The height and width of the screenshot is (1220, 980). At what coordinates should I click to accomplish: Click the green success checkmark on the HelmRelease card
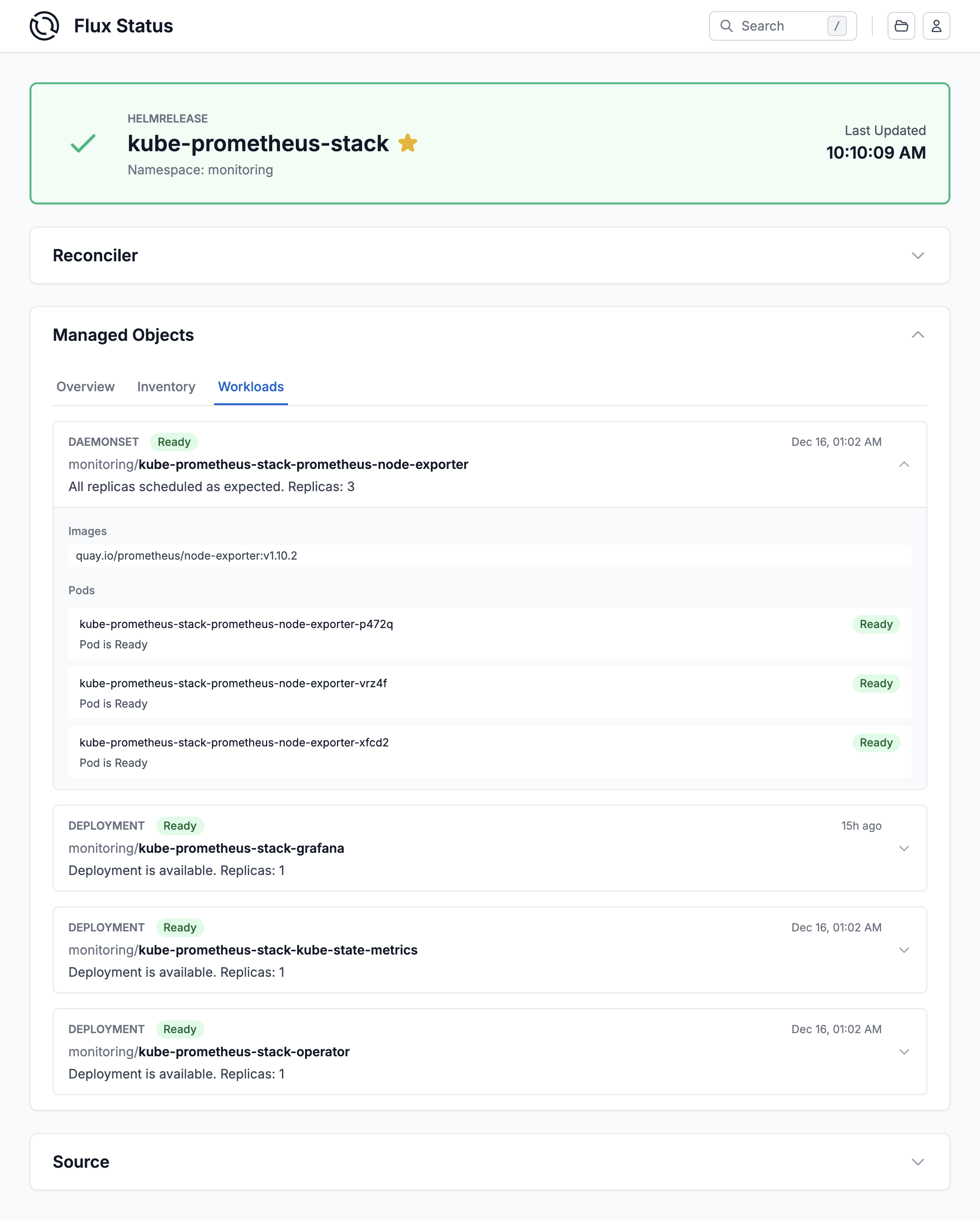(83, 144)
